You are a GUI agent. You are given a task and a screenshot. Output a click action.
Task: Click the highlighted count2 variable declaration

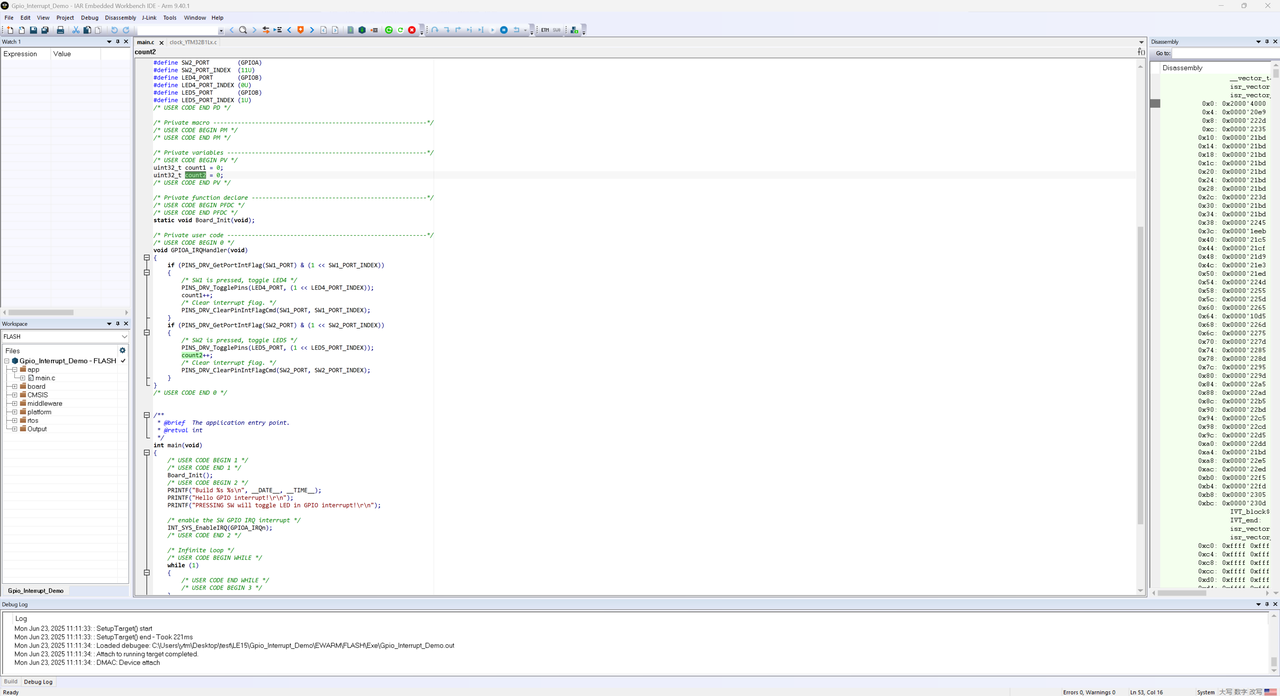click(195, 175)
